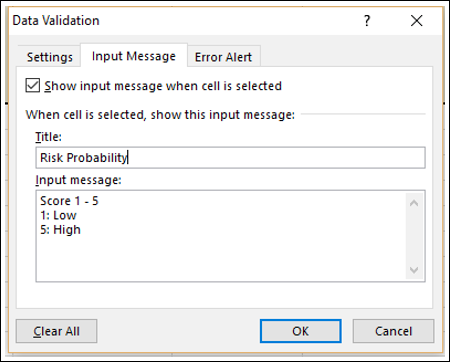Click the Title: field label
The height and width of the screenshot is (362, 450).
[x=49, y=137]
